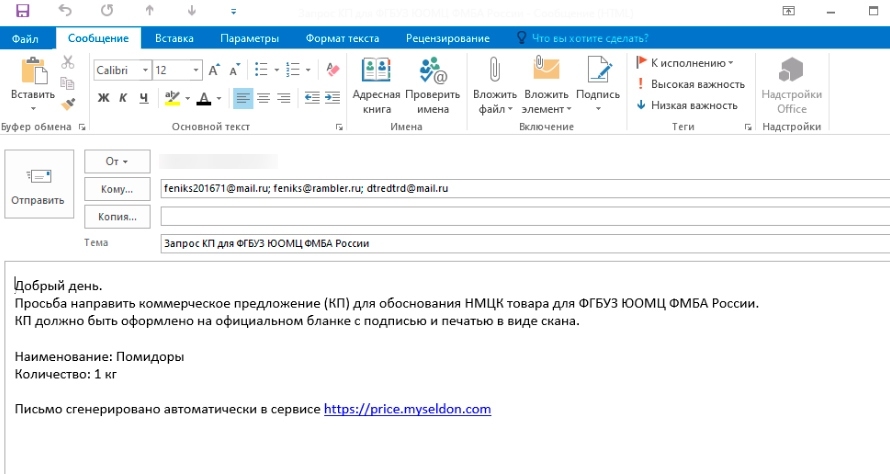The width and height of the screenshot is (890, 474).
Task: Open the Параметры ribbon tab
Action: [249, 39]
